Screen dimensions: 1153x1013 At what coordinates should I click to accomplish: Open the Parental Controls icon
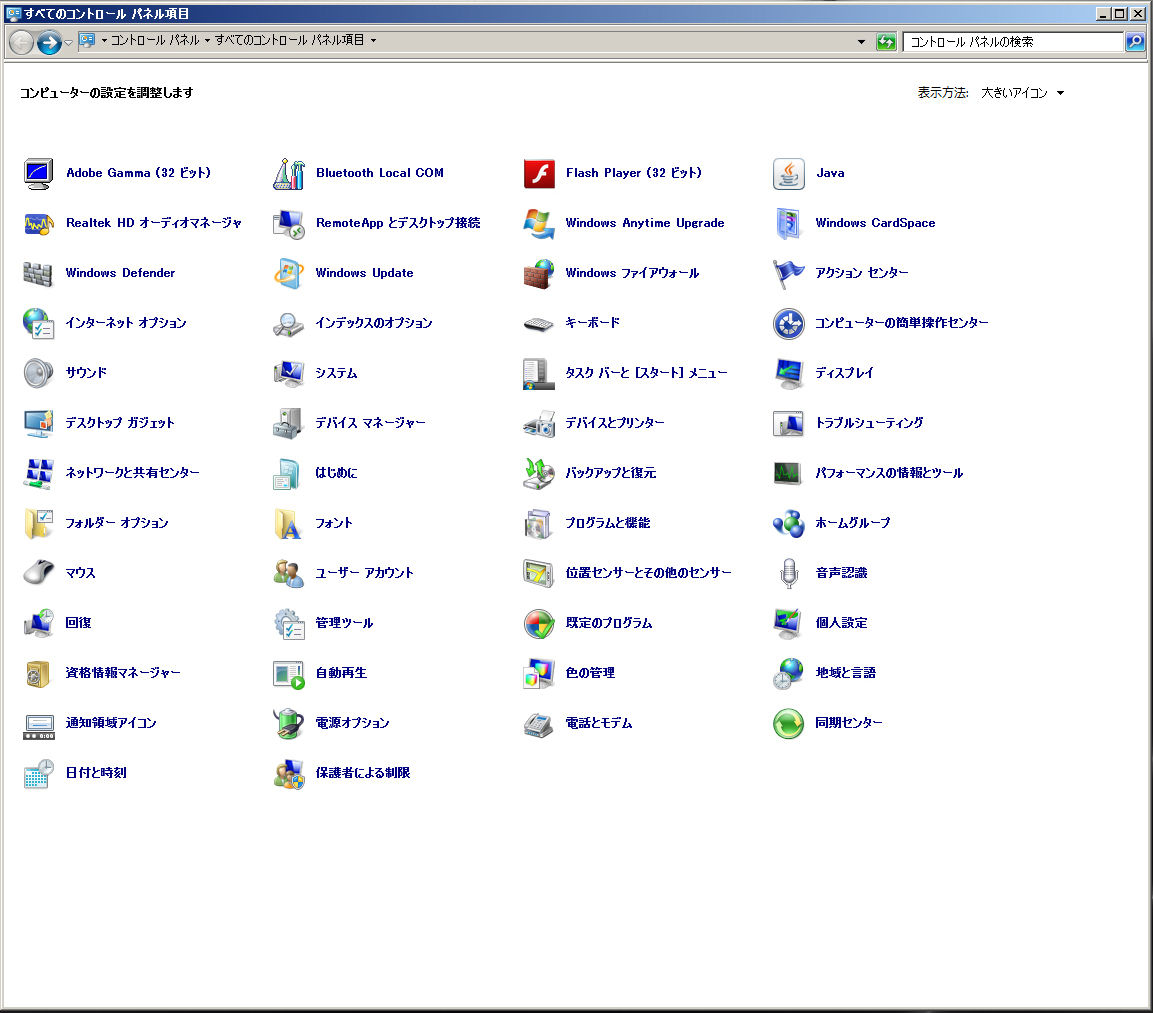(x=288, y=773)
